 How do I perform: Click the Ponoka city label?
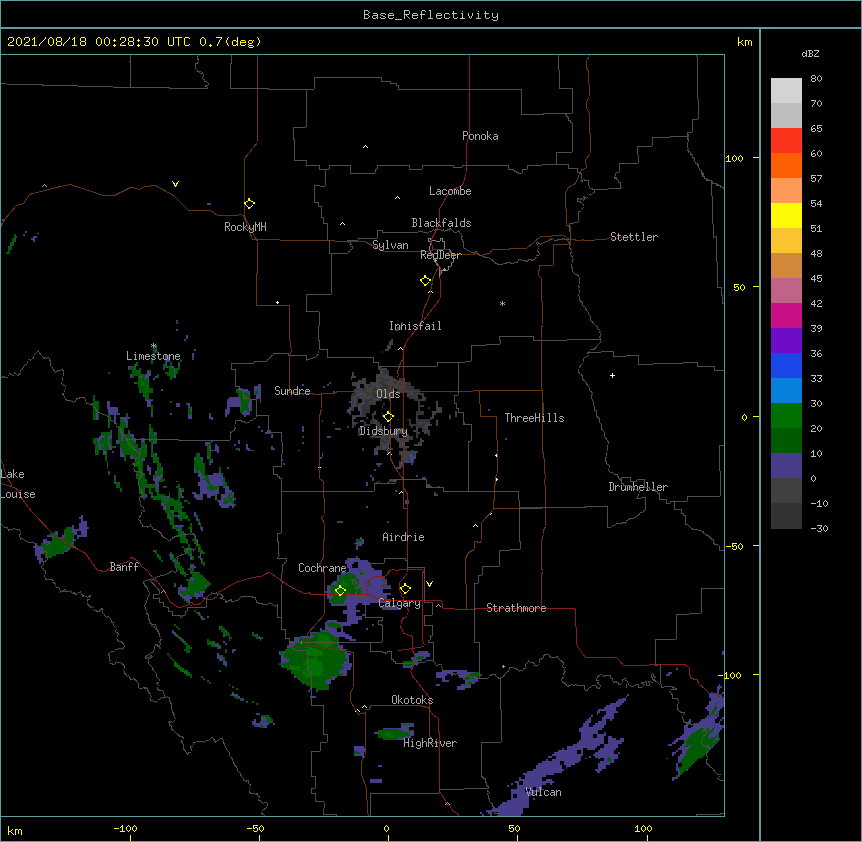[480, 136]
